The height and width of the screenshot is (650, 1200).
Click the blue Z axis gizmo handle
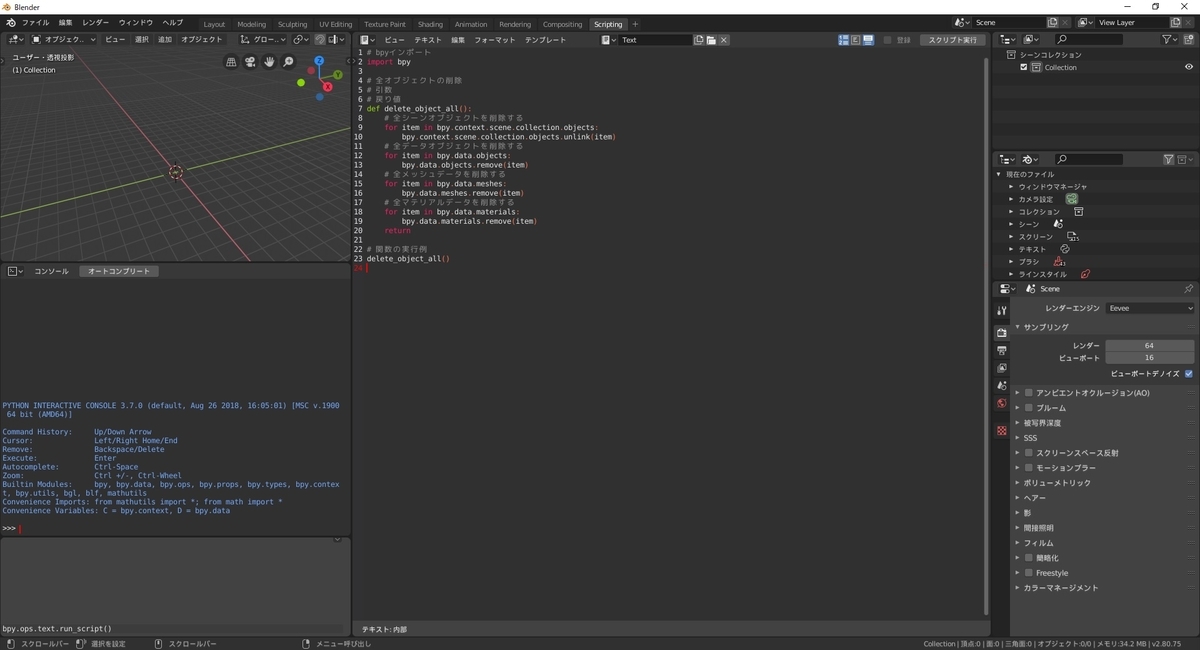pyautogui.click(x=319, y=61)
